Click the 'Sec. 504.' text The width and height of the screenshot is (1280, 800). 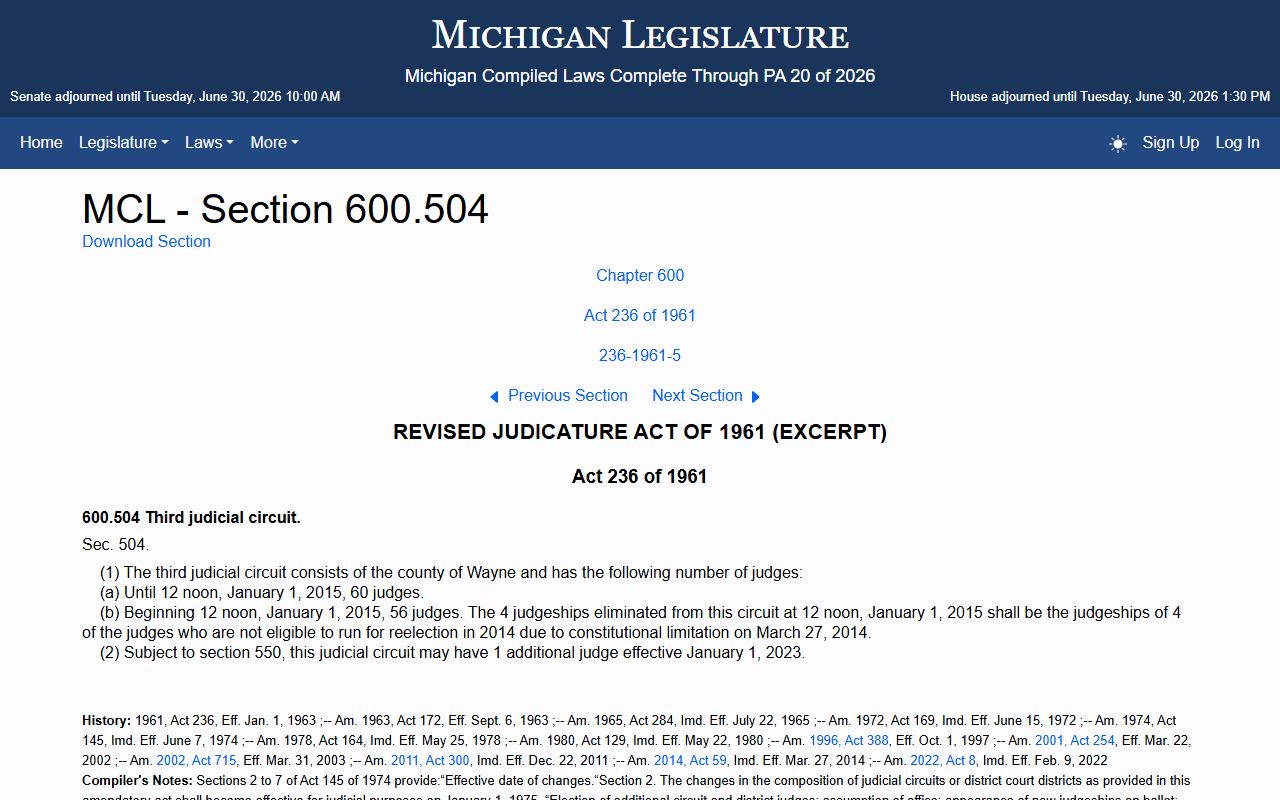(x=115, y=545)
